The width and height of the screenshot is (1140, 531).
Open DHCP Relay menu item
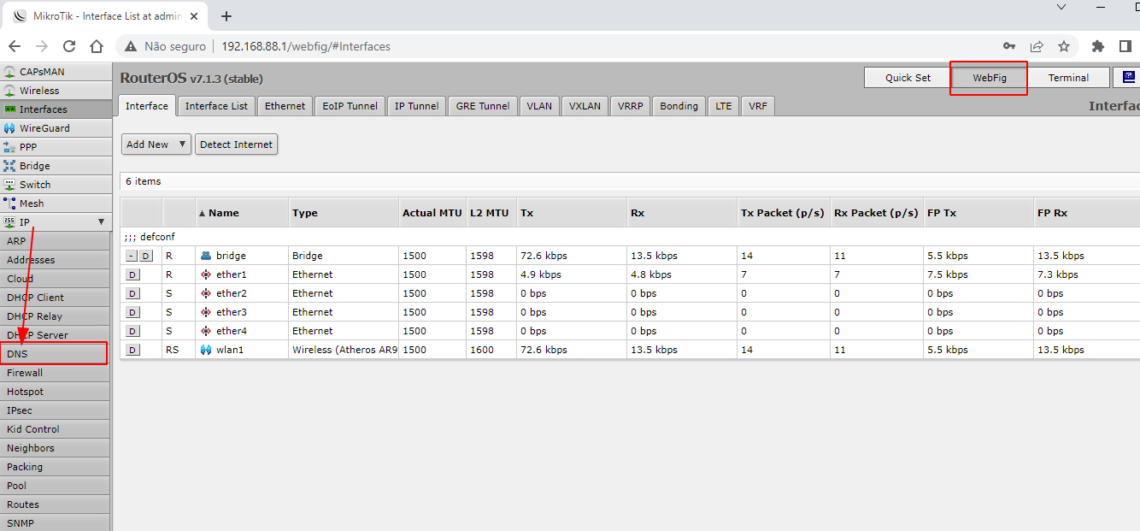click(55, 316)
